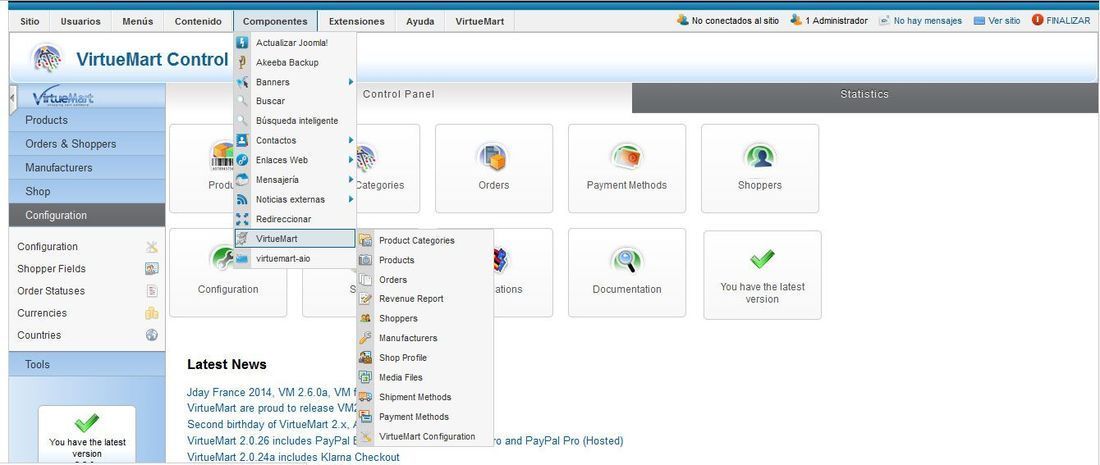The image size is (1100, 465).
Task: Click the Revenue Report submenu icon
Action: click(365, 299)
